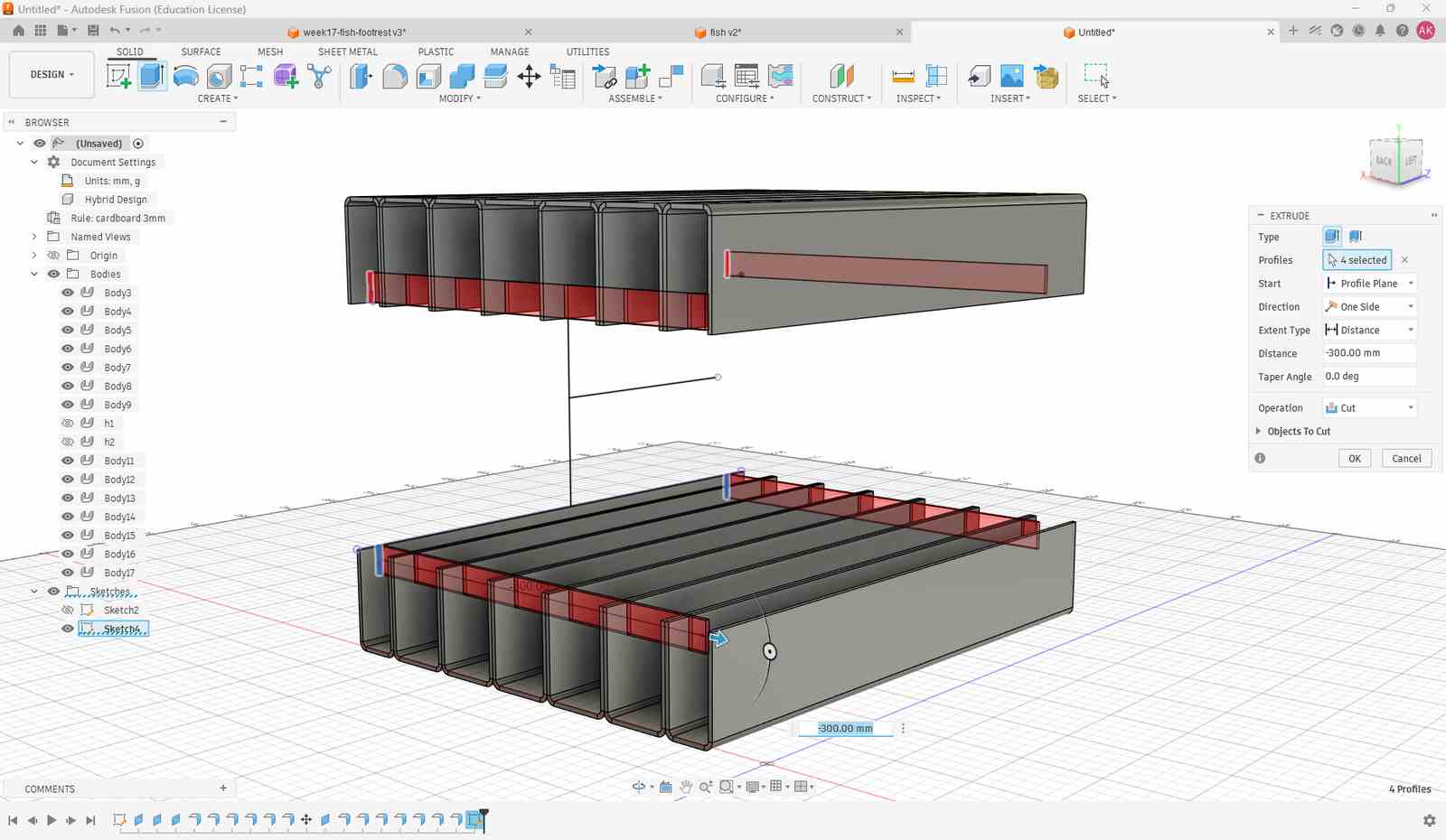
Task: Open the Create Form tool
Action: (x=286, y=76)
